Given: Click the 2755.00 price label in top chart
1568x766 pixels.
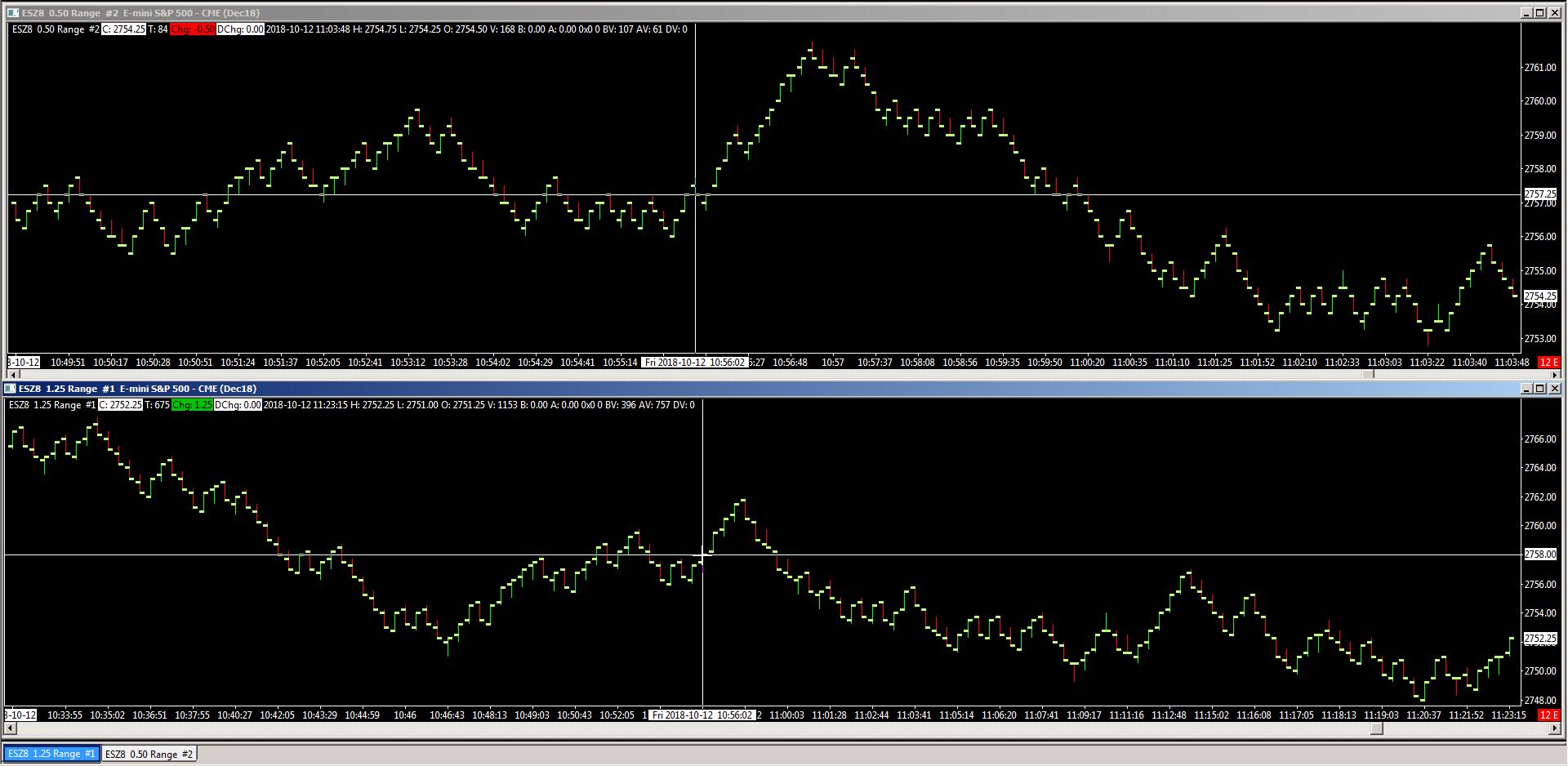Looking at the screenshot, I should 1540,271.
